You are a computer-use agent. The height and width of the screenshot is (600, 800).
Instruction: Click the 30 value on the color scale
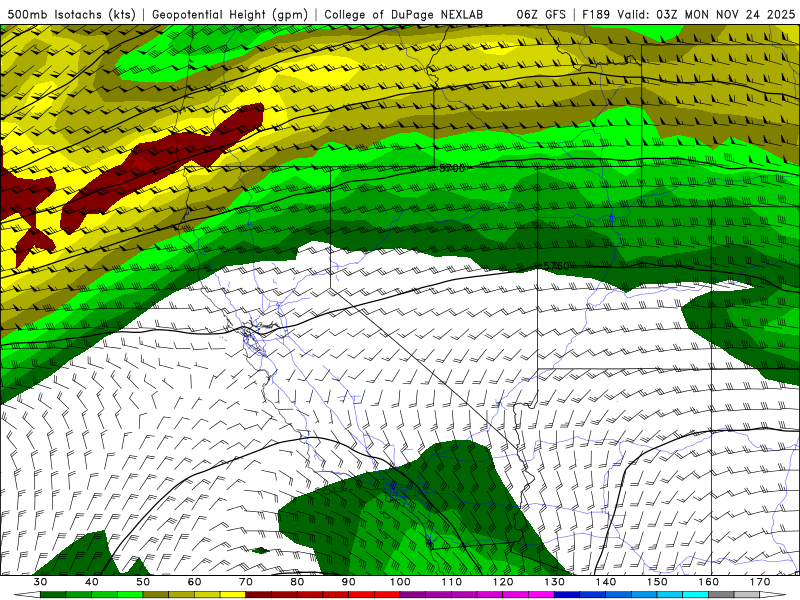click(x=40, y=582)
